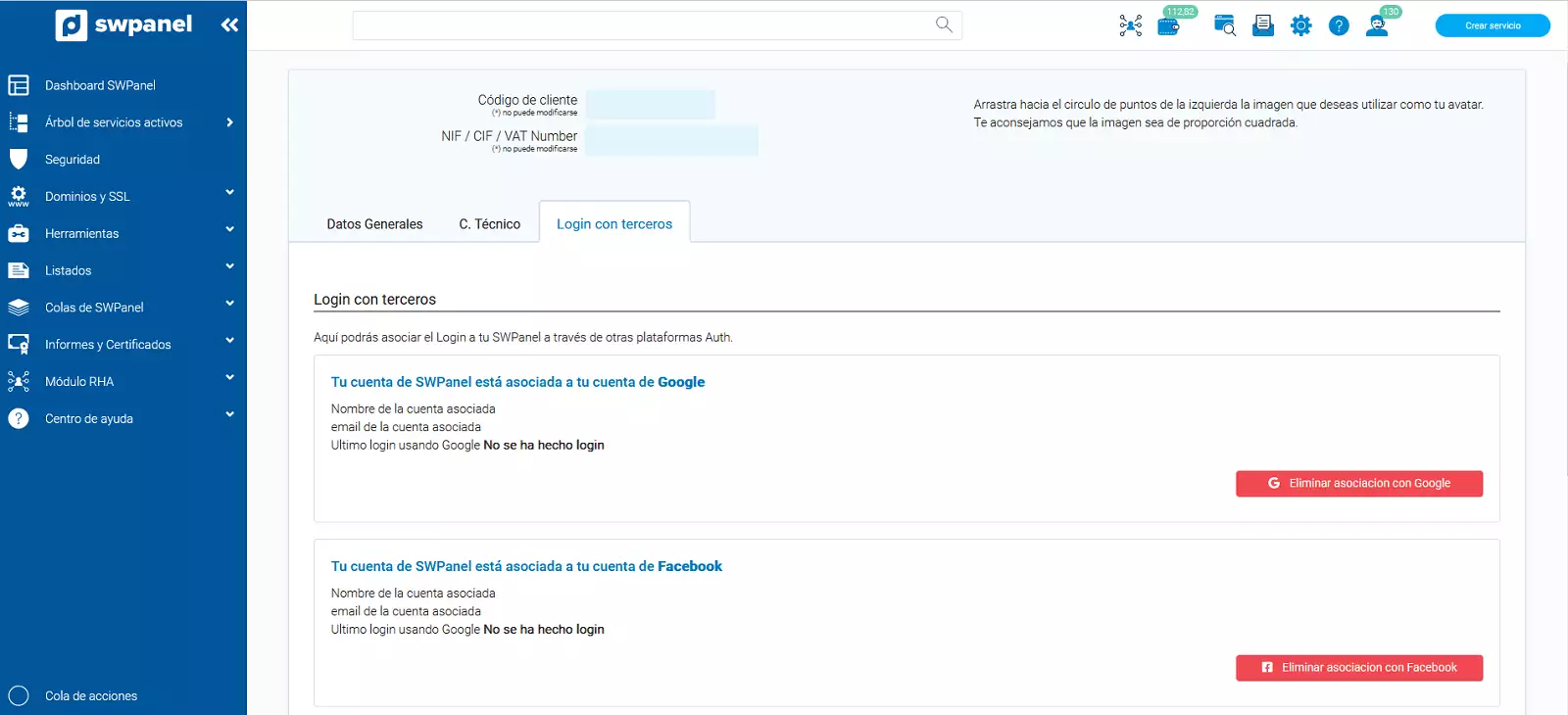The image size is (1568, 715).
Task: Open the wallet balance icon
Action: [1168, 26]
